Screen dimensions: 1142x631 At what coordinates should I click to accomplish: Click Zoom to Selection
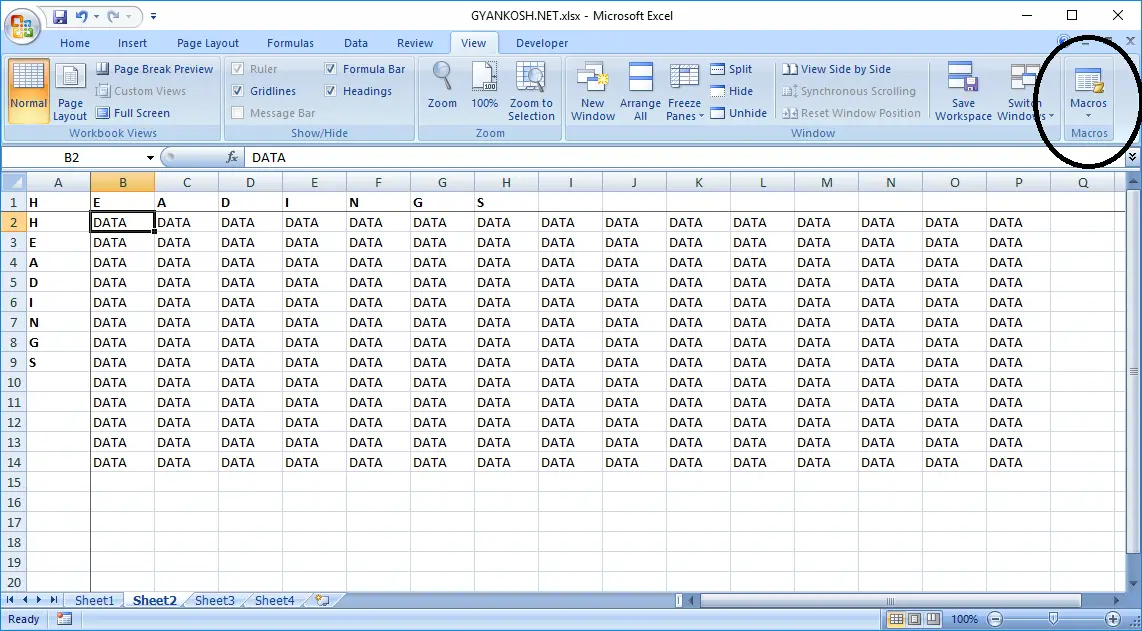coord(531,91)
